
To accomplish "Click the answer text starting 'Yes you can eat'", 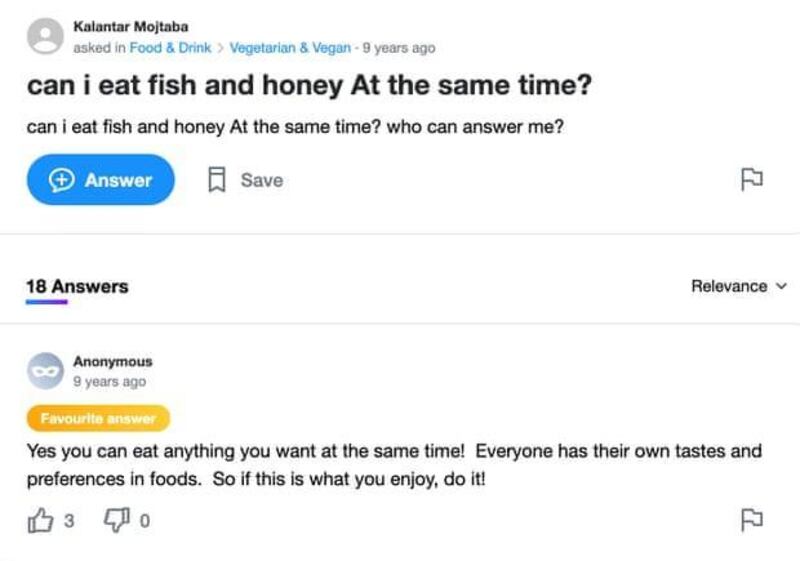I will coord(394,464).
